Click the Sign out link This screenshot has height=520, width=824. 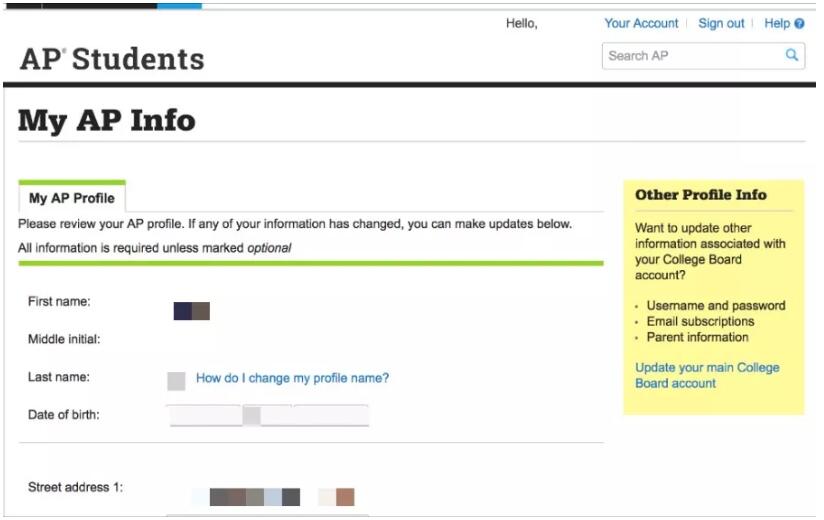point(720,24)
